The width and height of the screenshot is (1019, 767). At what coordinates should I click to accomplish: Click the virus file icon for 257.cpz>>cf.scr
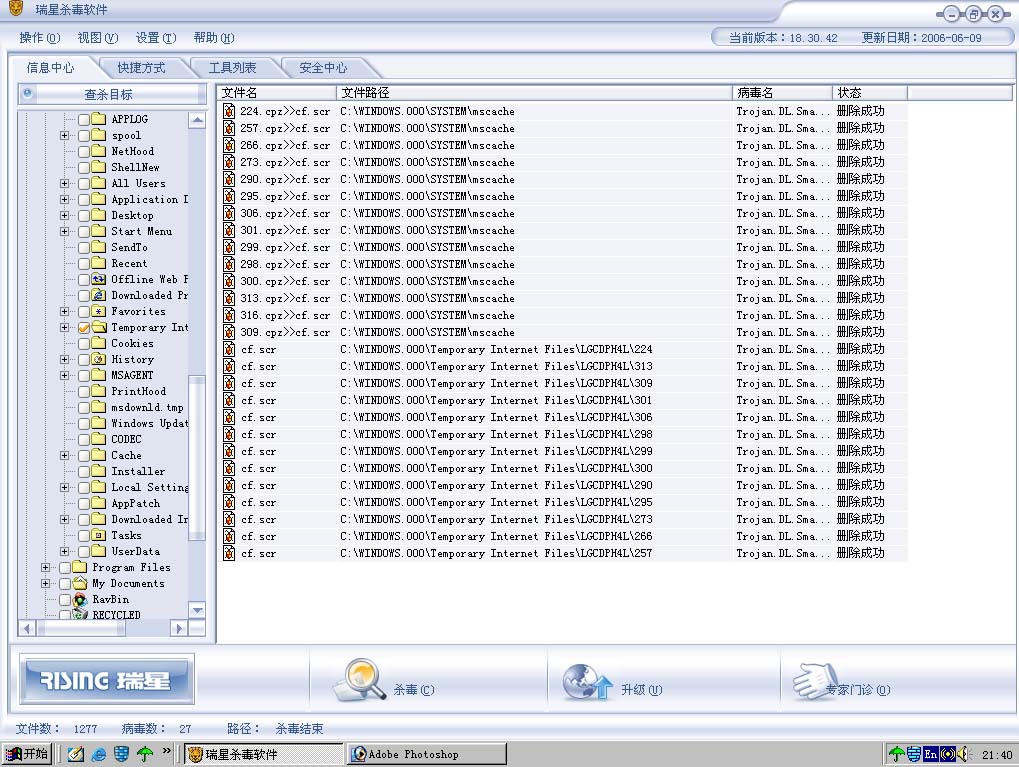pos(229,128)
